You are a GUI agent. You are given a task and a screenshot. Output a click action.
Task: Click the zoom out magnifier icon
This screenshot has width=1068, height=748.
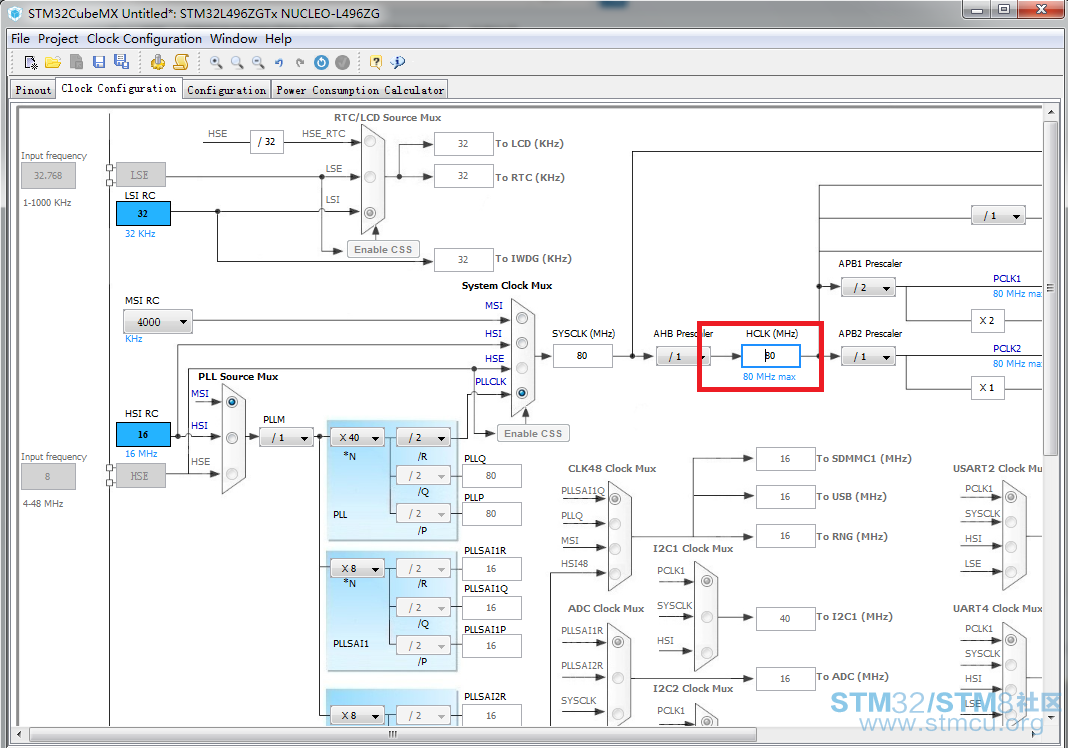point(258,63)
